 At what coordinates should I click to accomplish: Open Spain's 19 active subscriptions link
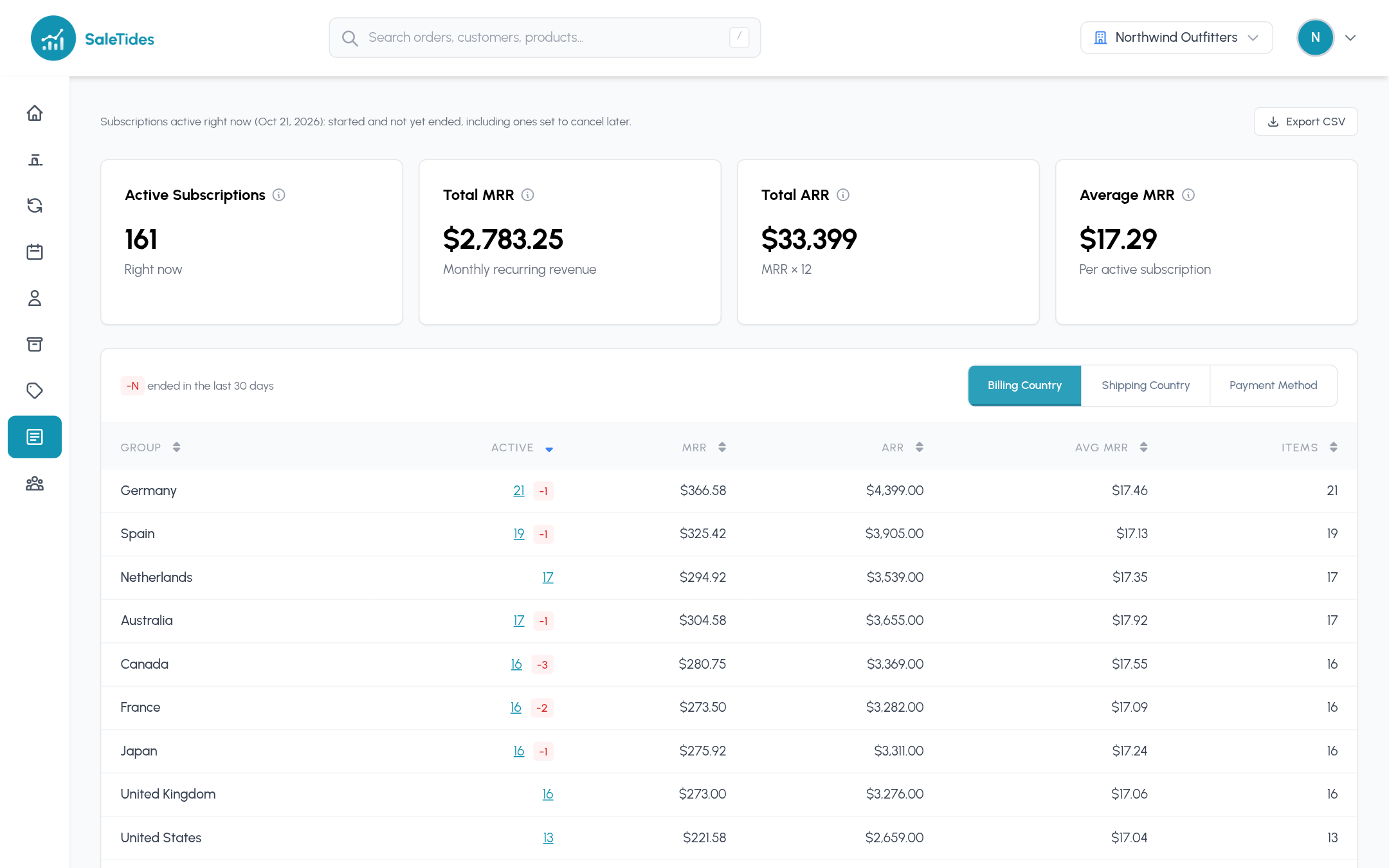(x=519, y=534)
